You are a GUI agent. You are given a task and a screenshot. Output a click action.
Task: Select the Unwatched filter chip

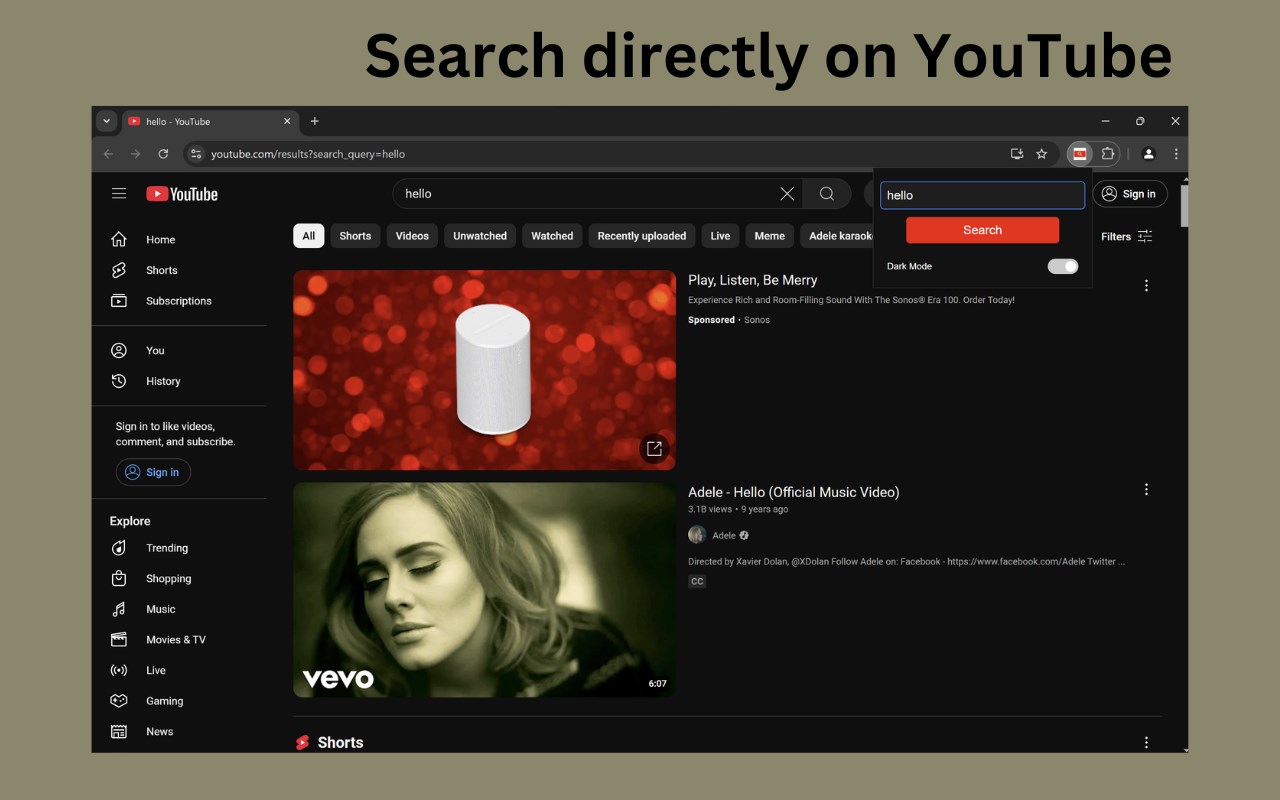pos(480,236)
